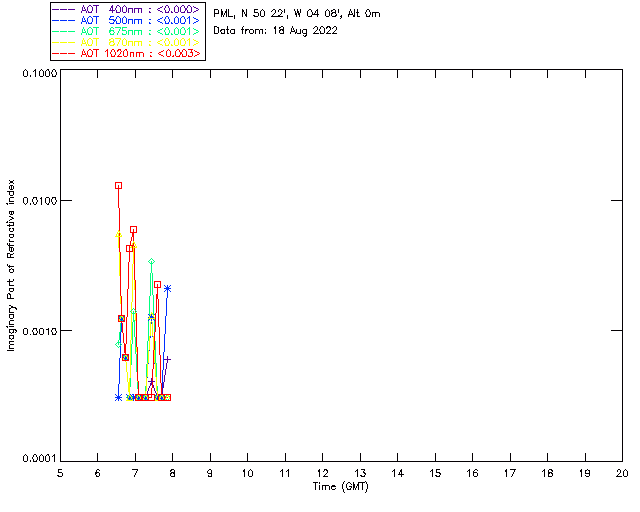This screenshot has height=512, width=640.
Task: Click the 'Data from: 18 Aug 2022' text
Action: 275,31
